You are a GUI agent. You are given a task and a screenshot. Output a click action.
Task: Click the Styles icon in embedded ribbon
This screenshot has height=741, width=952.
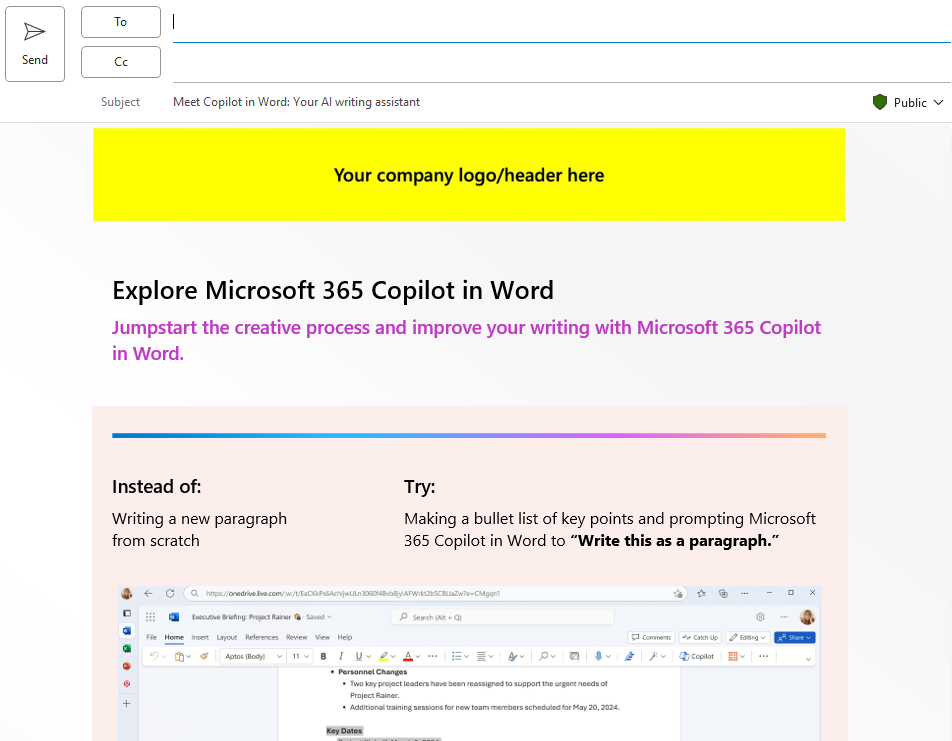513,656
